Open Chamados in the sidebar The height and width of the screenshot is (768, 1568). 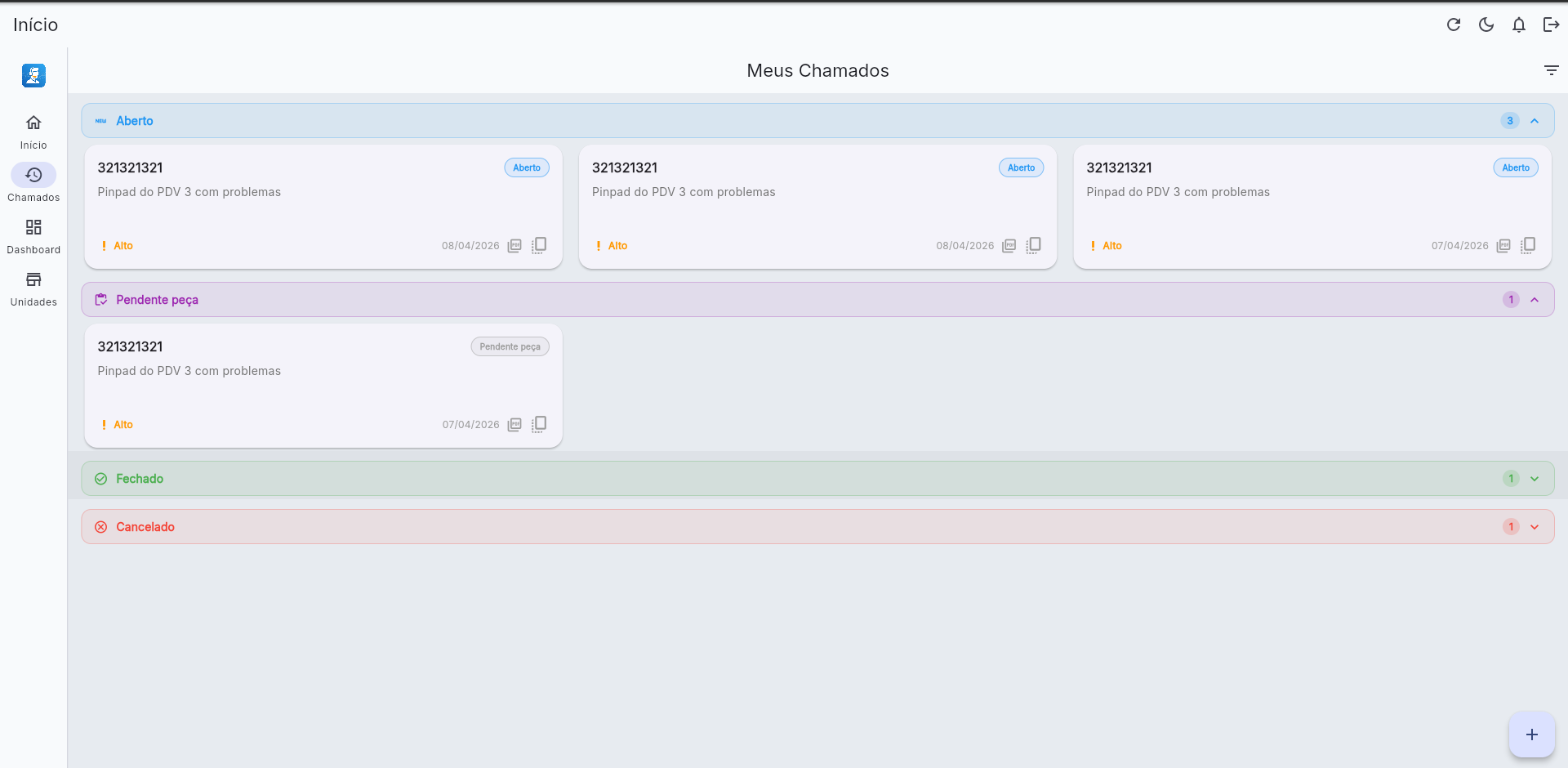pos(33,183)
